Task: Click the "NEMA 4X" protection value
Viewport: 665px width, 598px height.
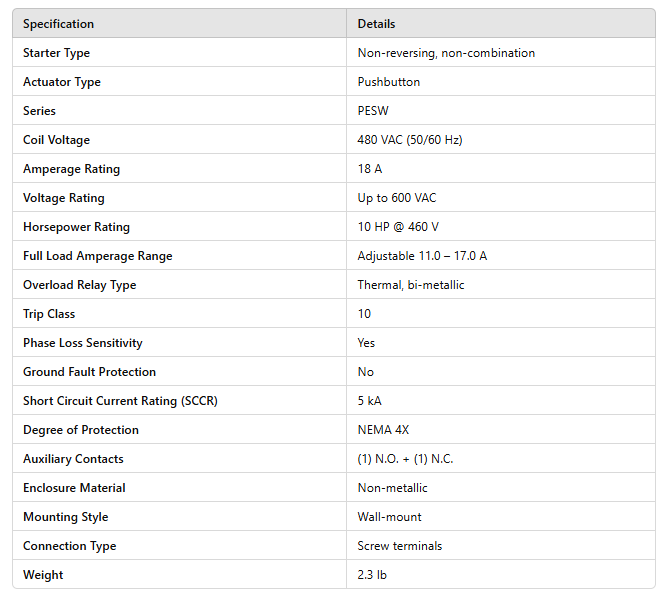Action: [383, 430]
